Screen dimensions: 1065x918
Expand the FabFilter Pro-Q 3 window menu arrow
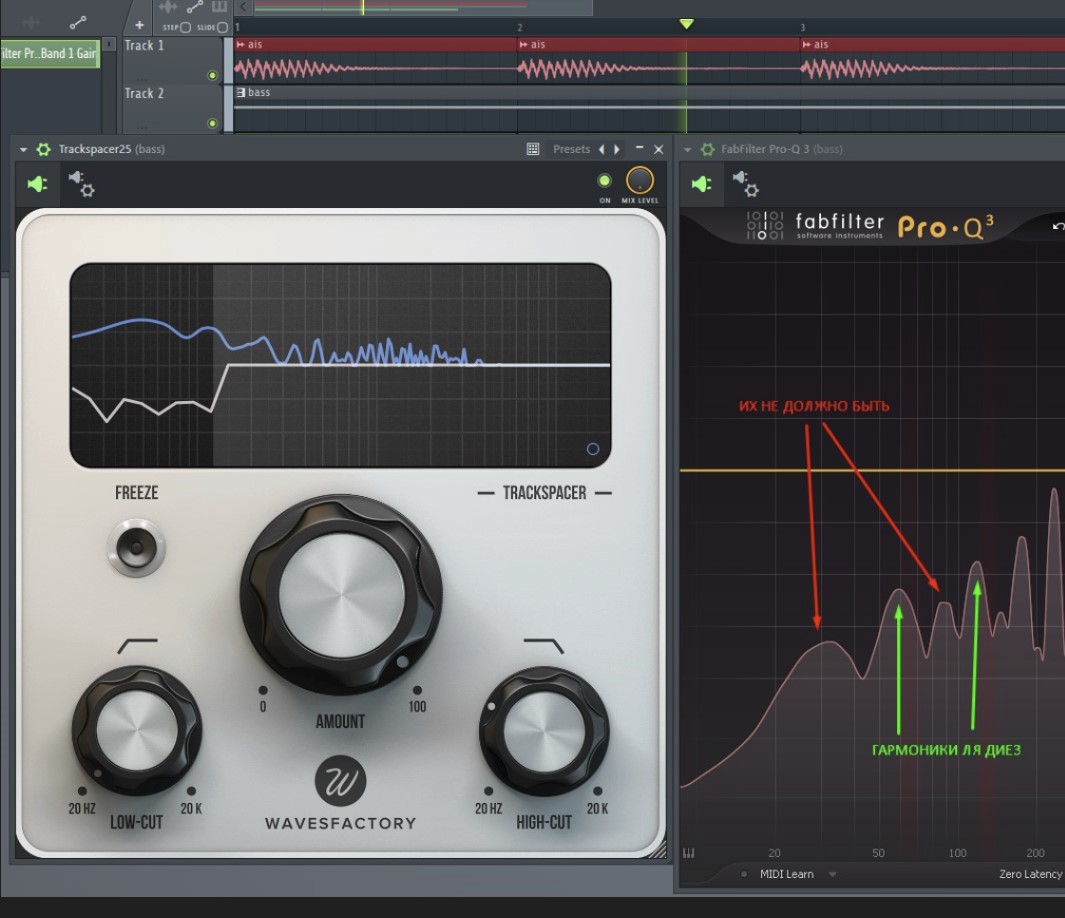[687, 149]
